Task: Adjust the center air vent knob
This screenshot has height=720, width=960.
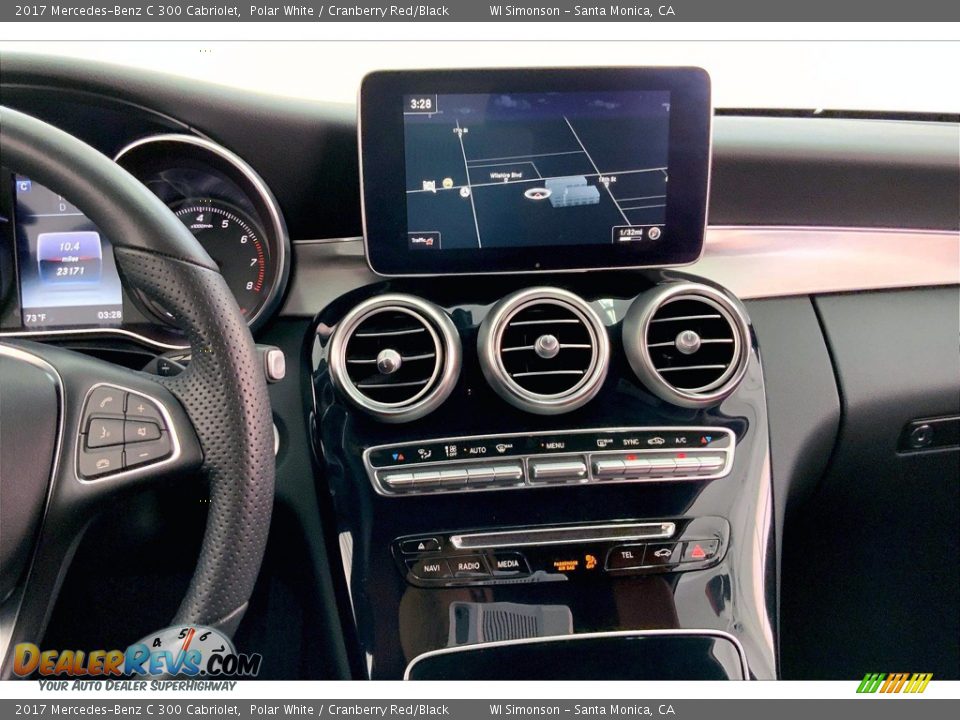Action: [546, 346]
